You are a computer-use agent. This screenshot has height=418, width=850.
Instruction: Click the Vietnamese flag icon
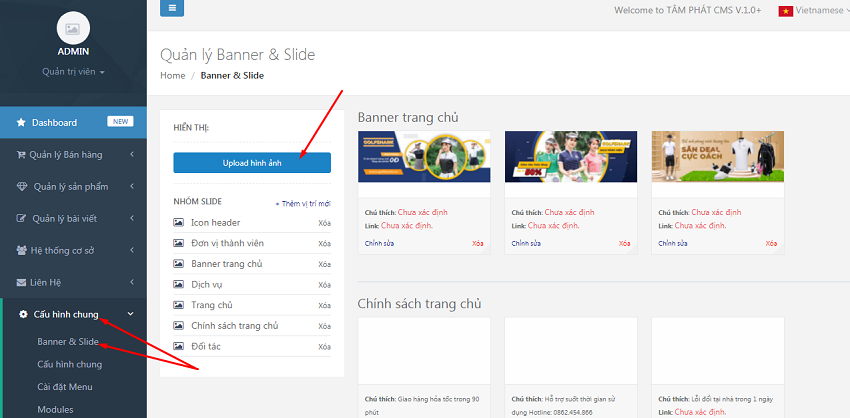[786, 10]
